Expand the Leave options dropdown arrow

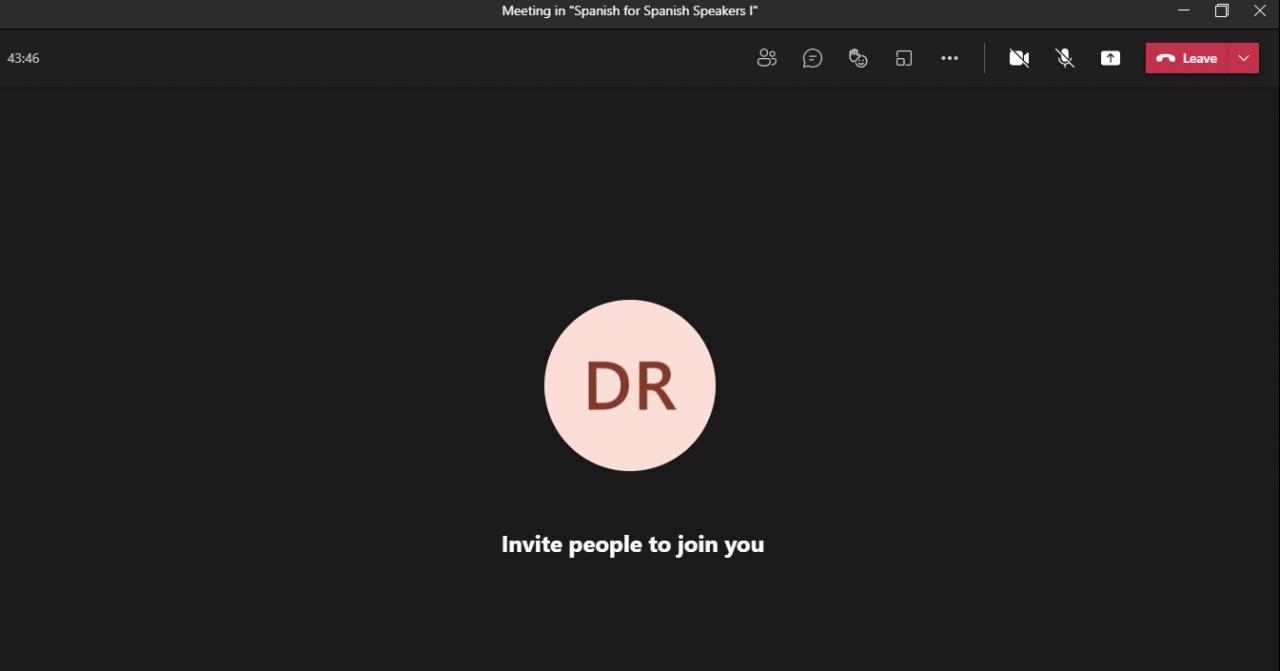coord(1244,58)
